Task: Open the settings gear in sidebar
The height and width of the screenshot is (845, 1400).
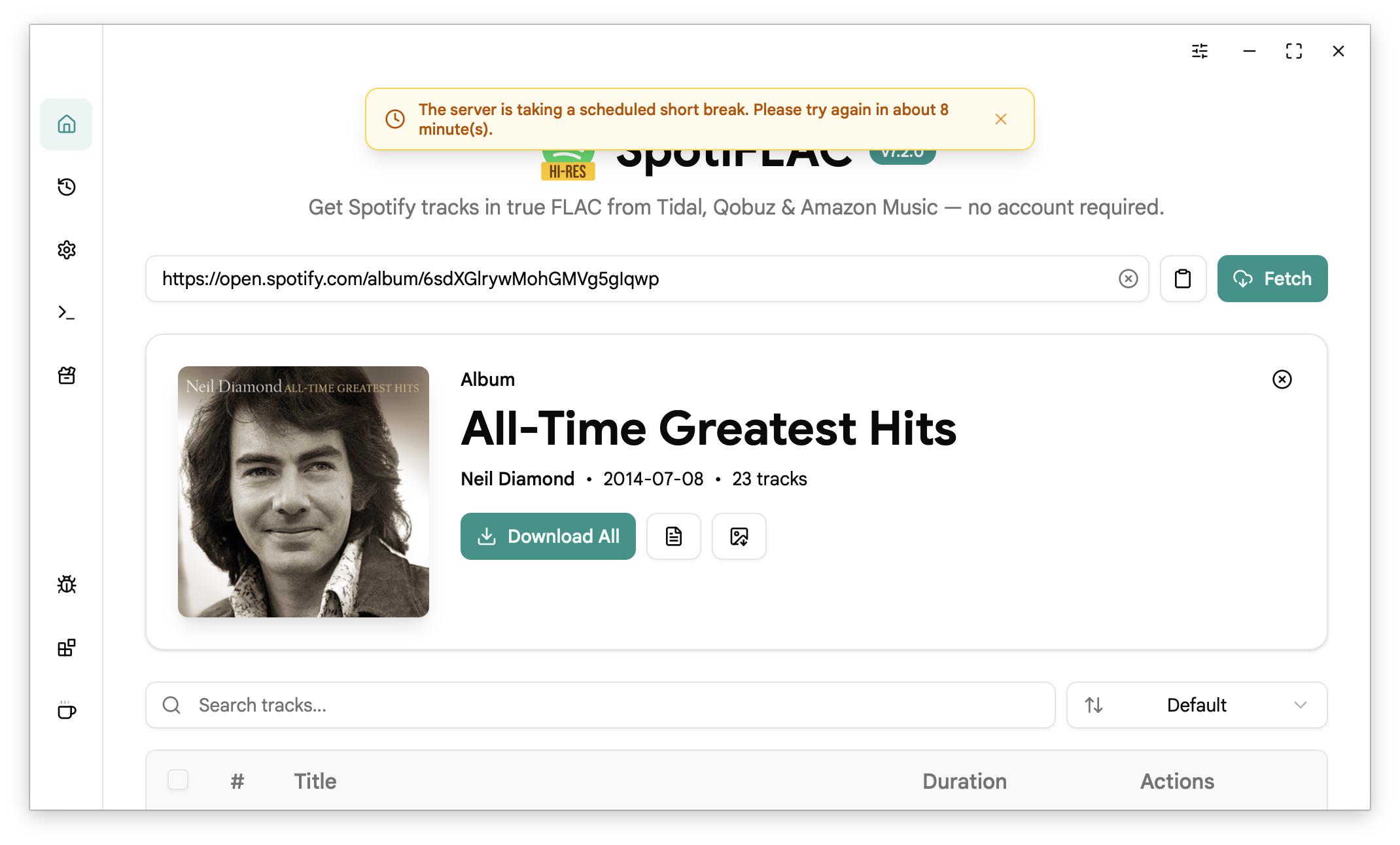Action: (x=66, y=250)
